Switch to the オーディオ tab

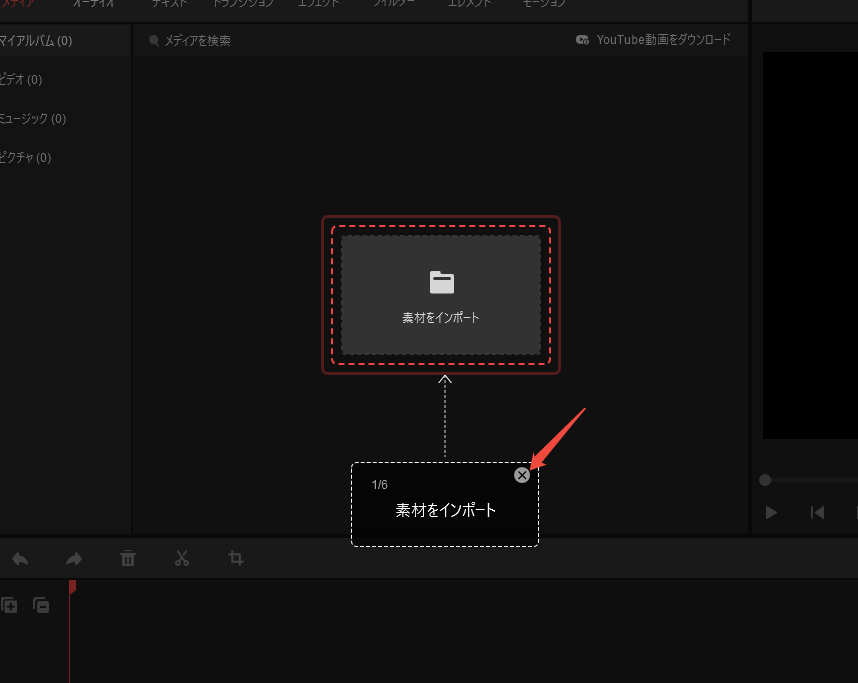point(94,3)
